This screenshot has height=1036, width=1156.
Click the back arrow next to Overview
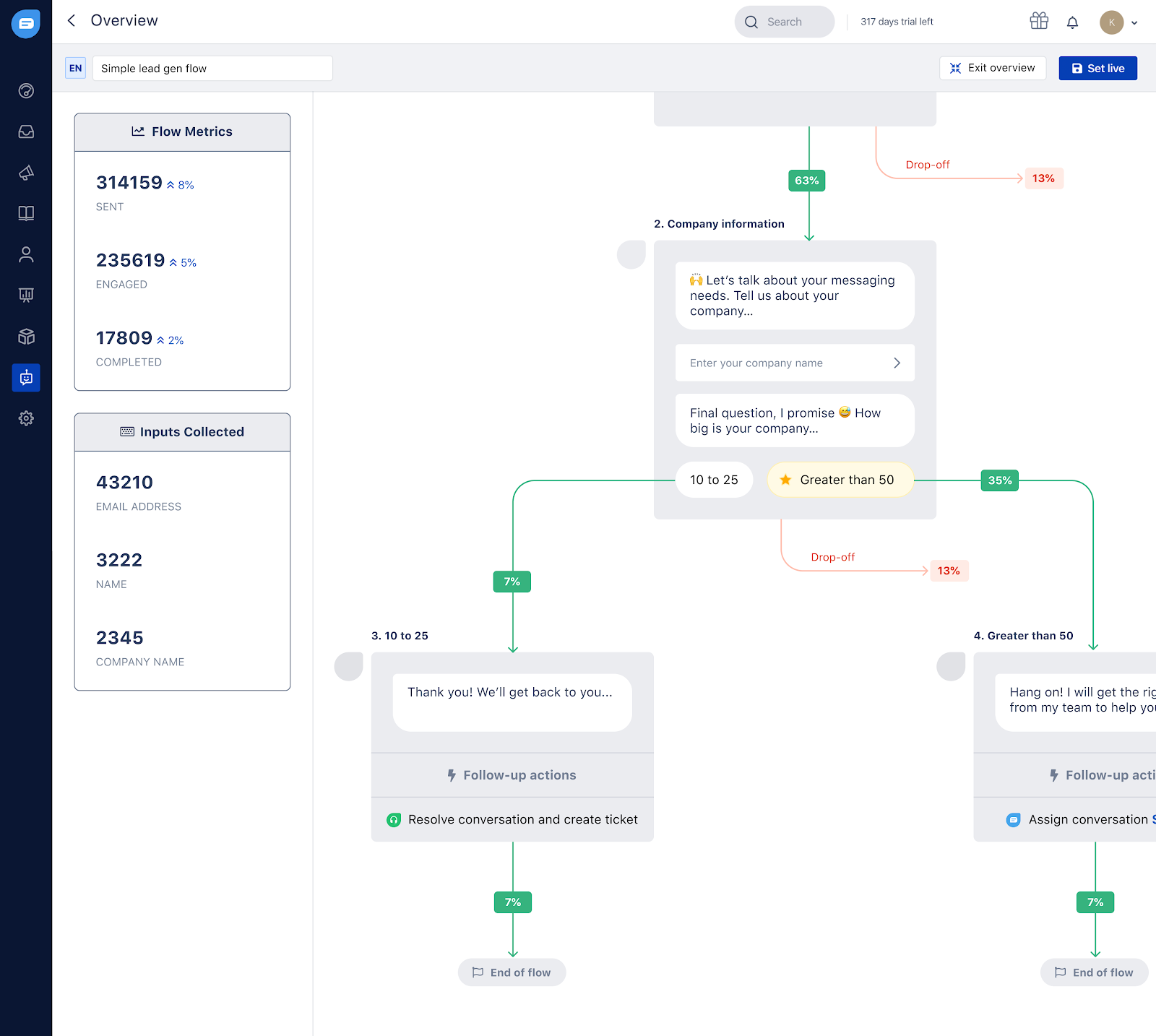(x=70, y=20)
